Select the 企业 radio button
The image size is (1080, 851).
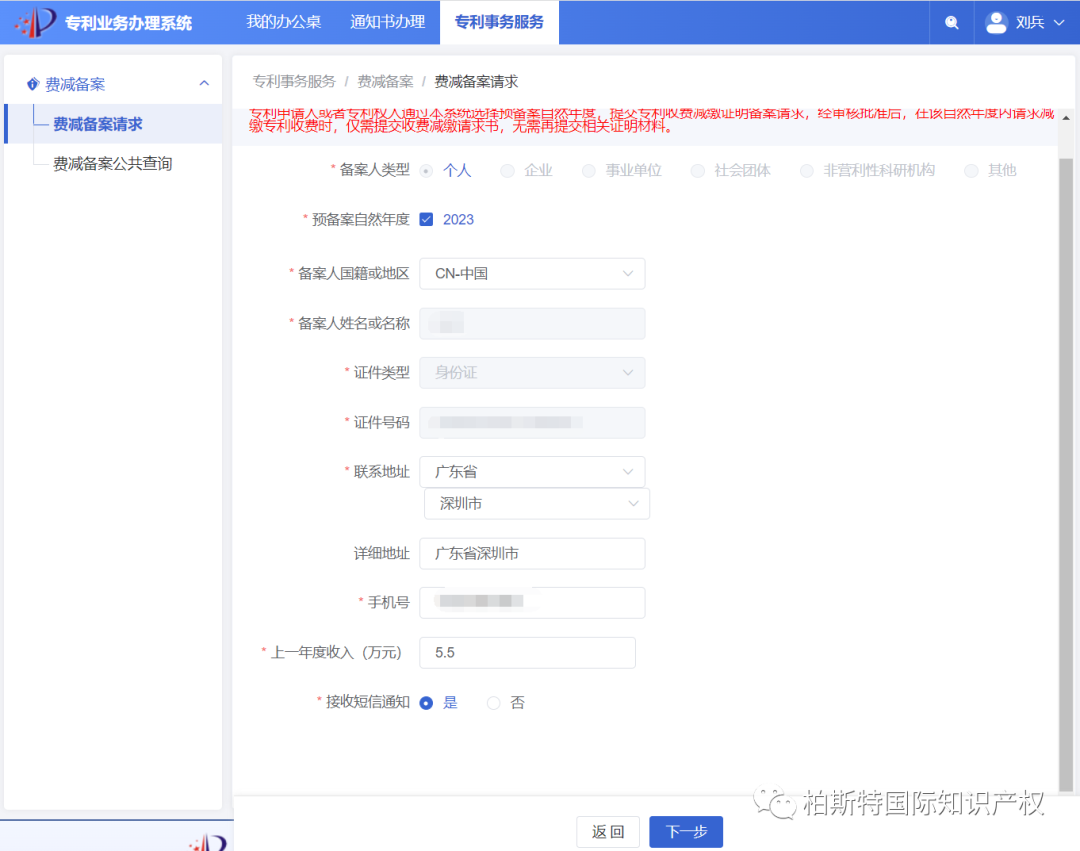coord(508,170)
